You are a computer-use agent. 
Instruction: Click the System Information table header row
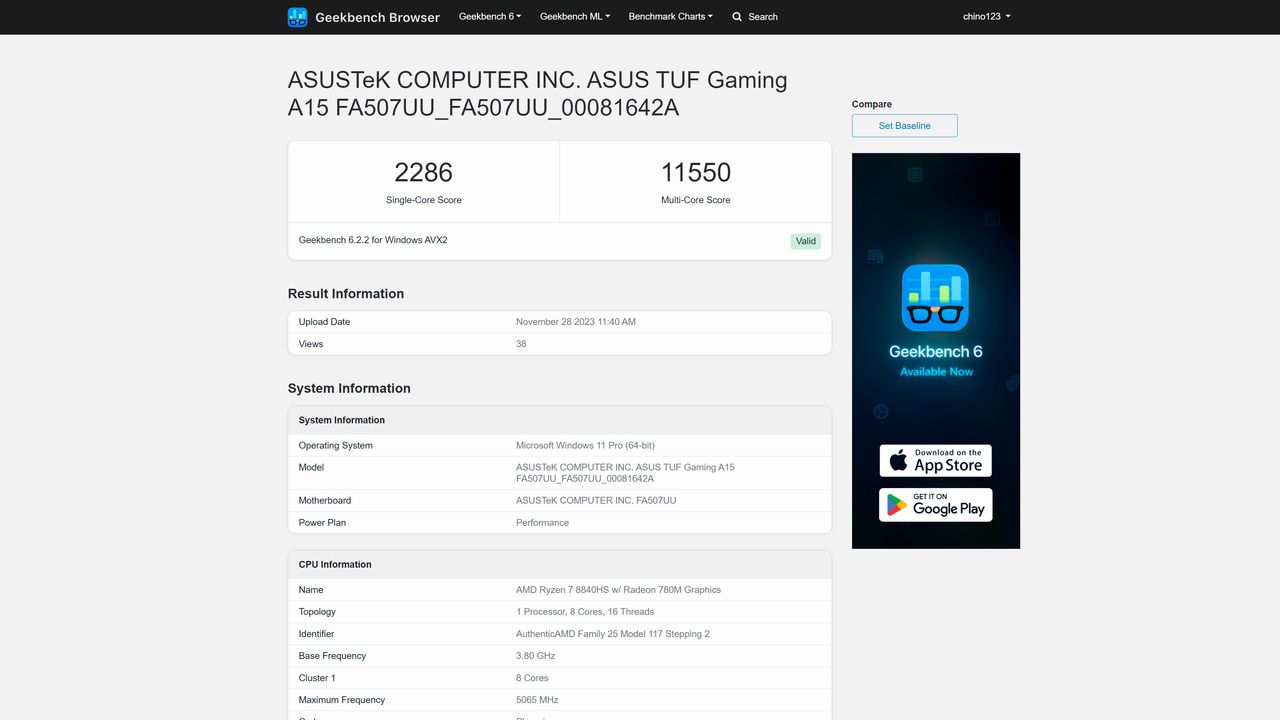[560, 420]
